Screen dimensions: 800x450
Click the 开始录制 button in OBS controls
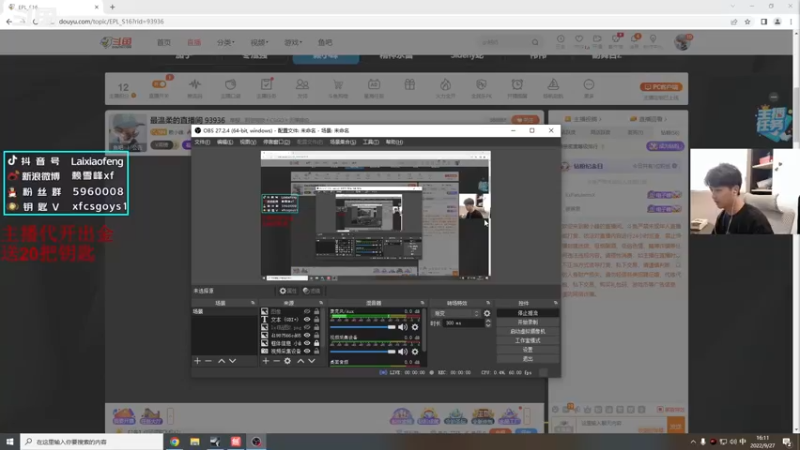528,322
